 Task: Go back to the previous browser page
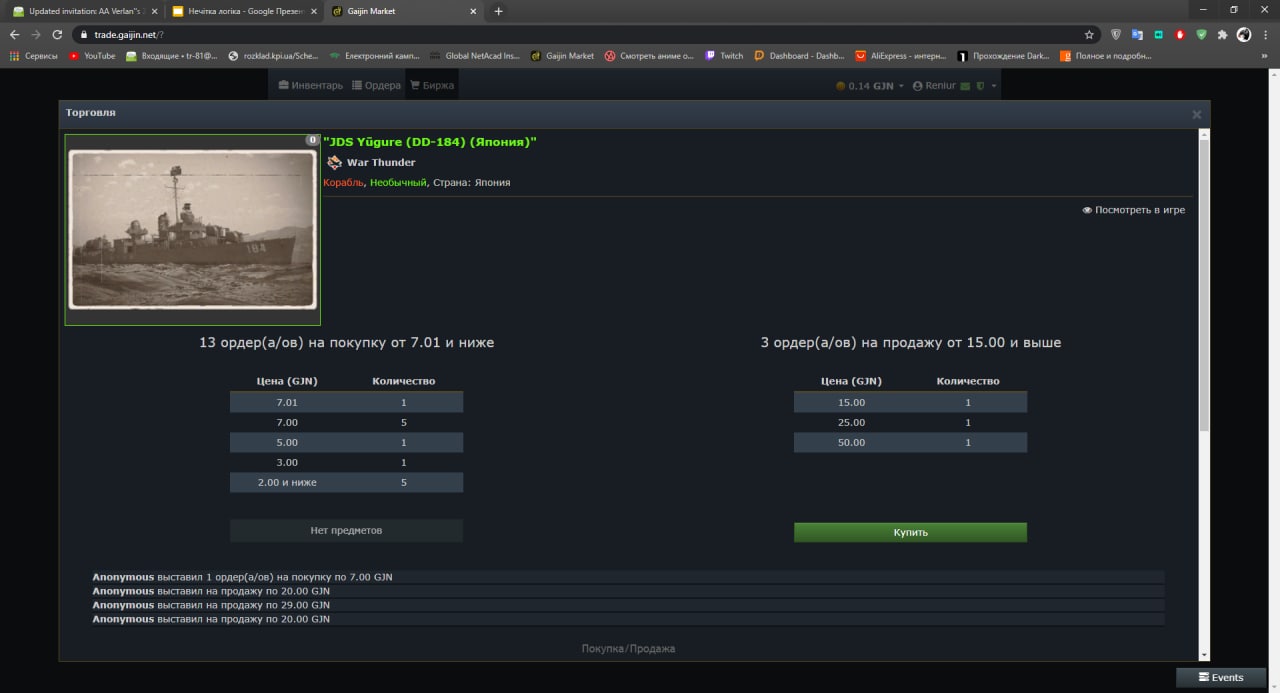coord(14,34)
